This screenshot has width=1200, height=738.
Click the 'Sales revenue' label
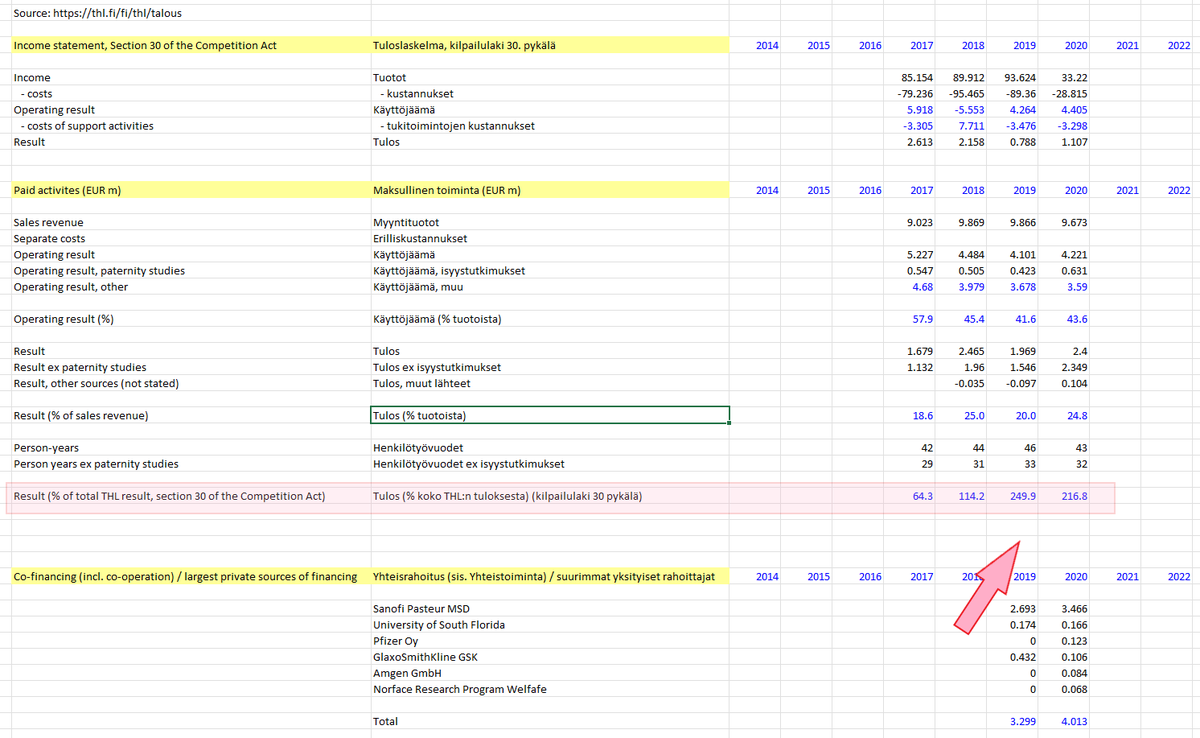(x=49, y=222)
